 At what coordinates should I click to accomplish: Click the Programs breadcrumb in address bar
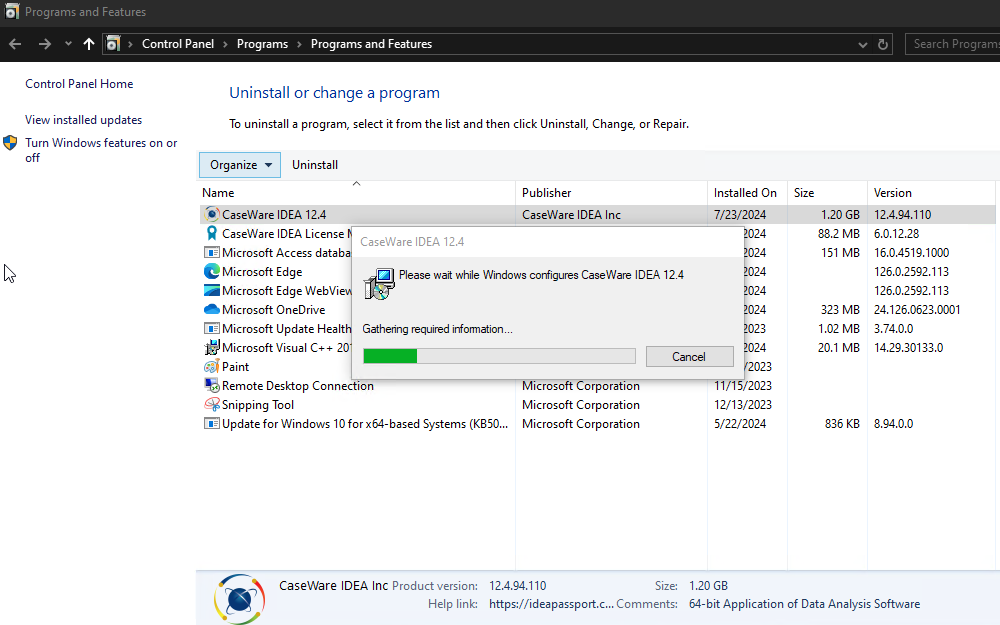[x=262, y=44]
